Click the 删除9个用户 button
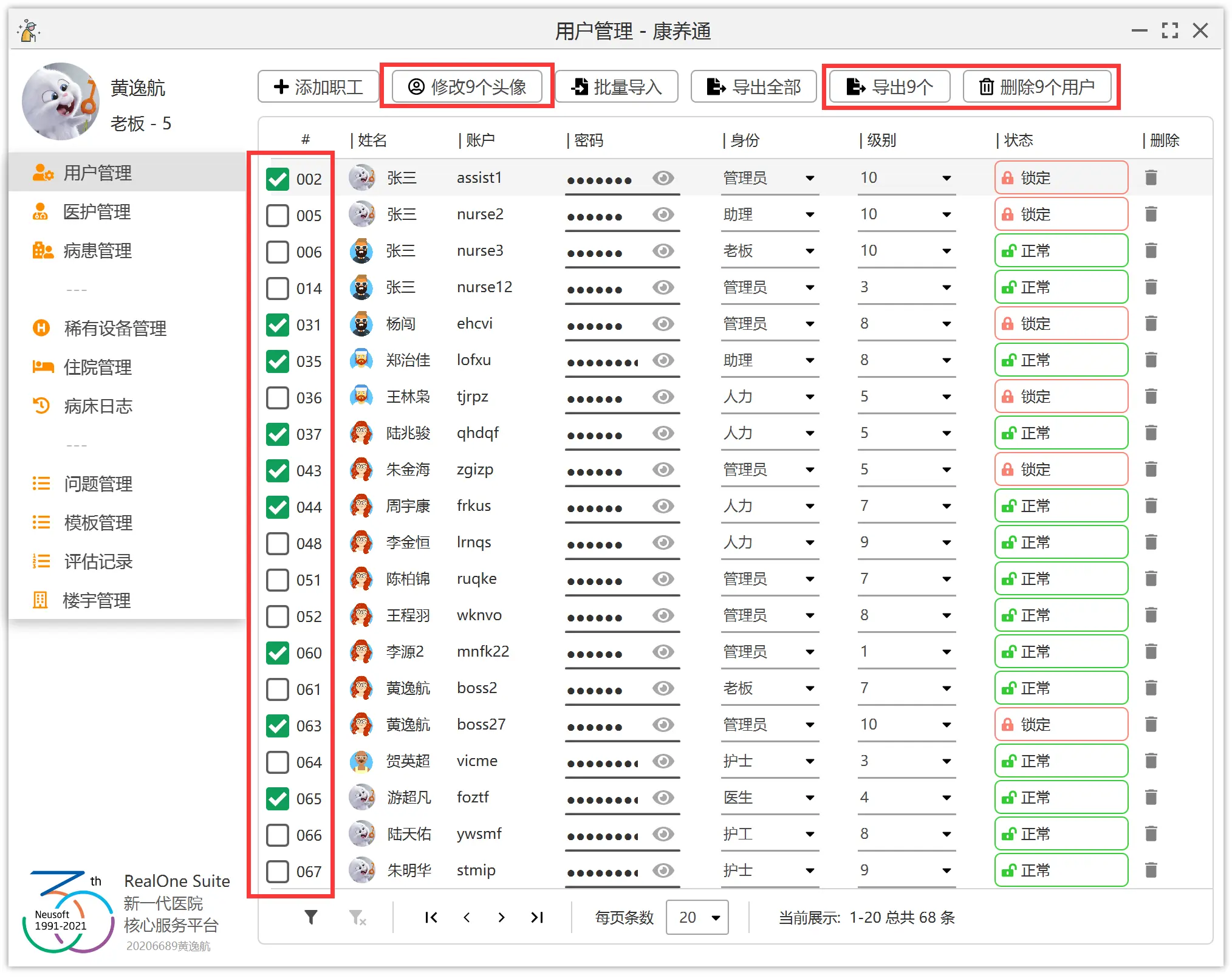Viewport: 1232px width, 978px height. click(x=1037, y=87)
